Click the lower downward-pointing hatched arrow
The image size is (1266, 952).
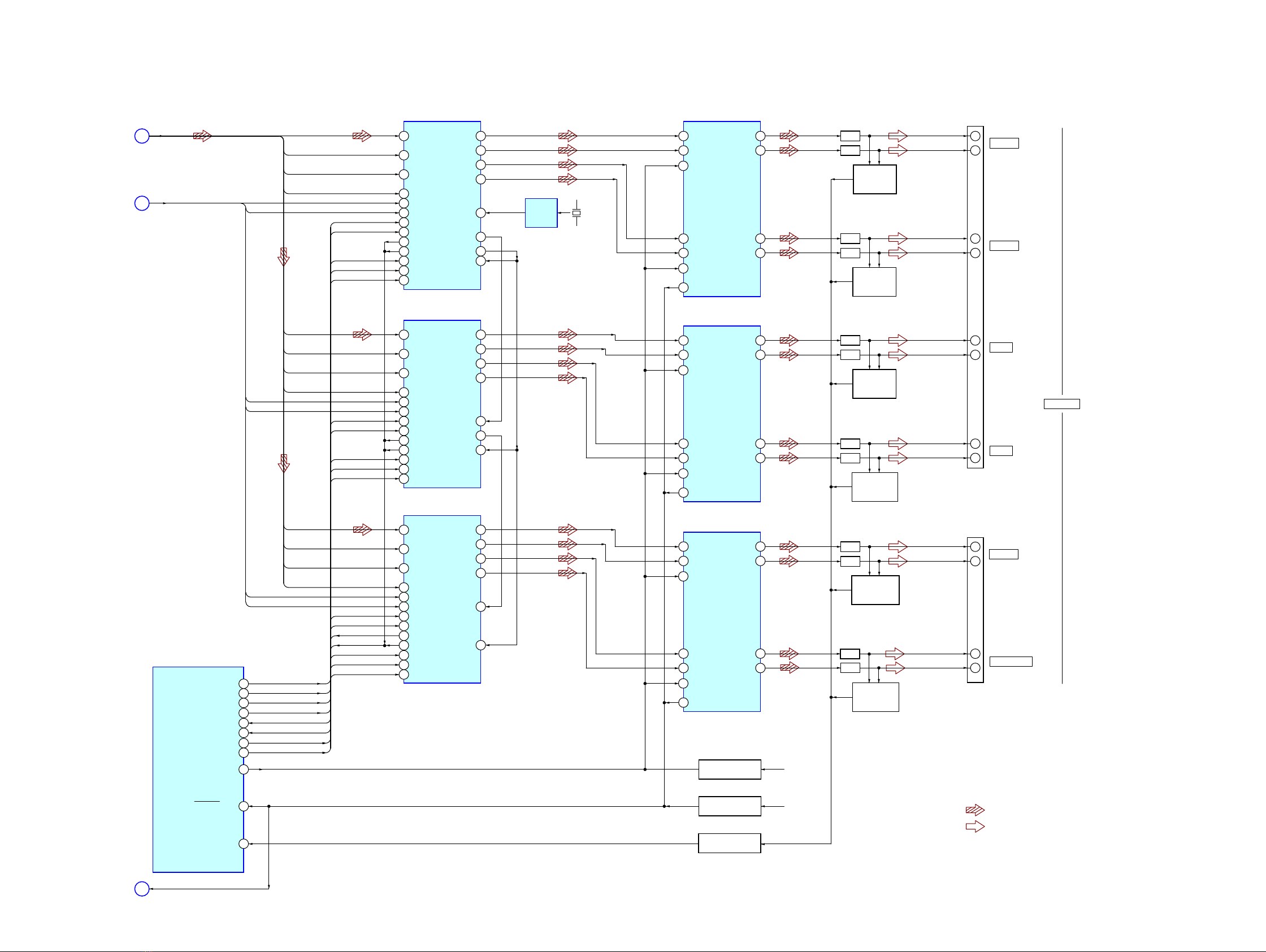coord(283,463)
